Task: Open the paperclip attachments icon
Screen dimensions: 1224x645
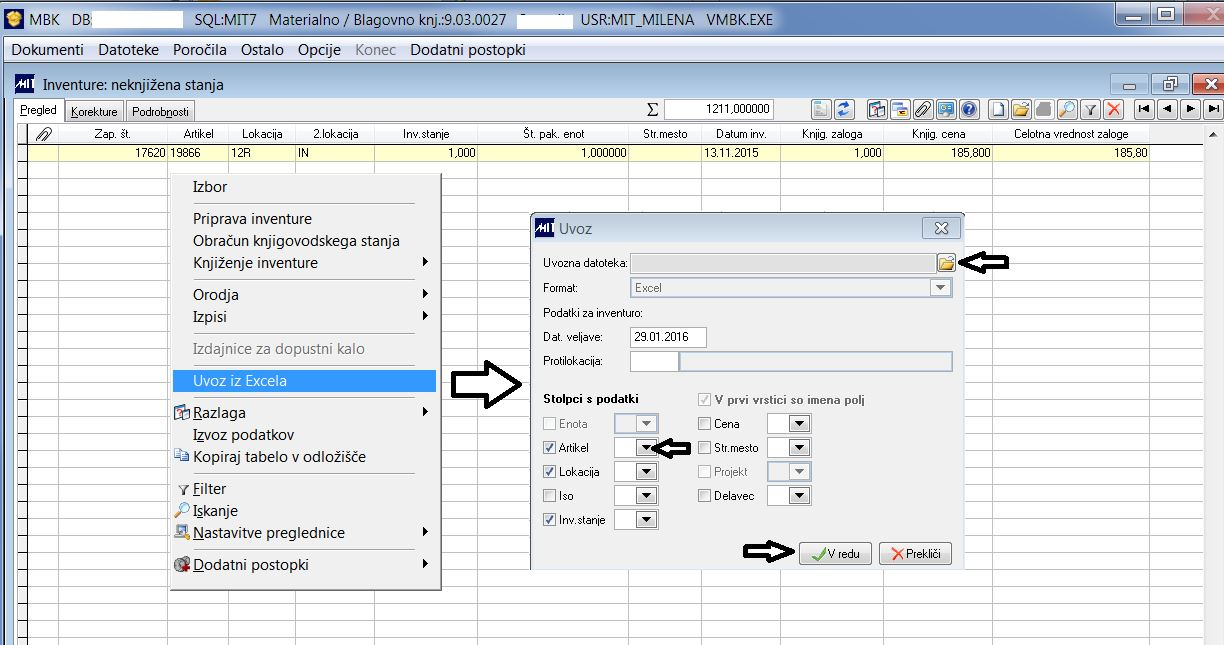Action: pos(923,108)
